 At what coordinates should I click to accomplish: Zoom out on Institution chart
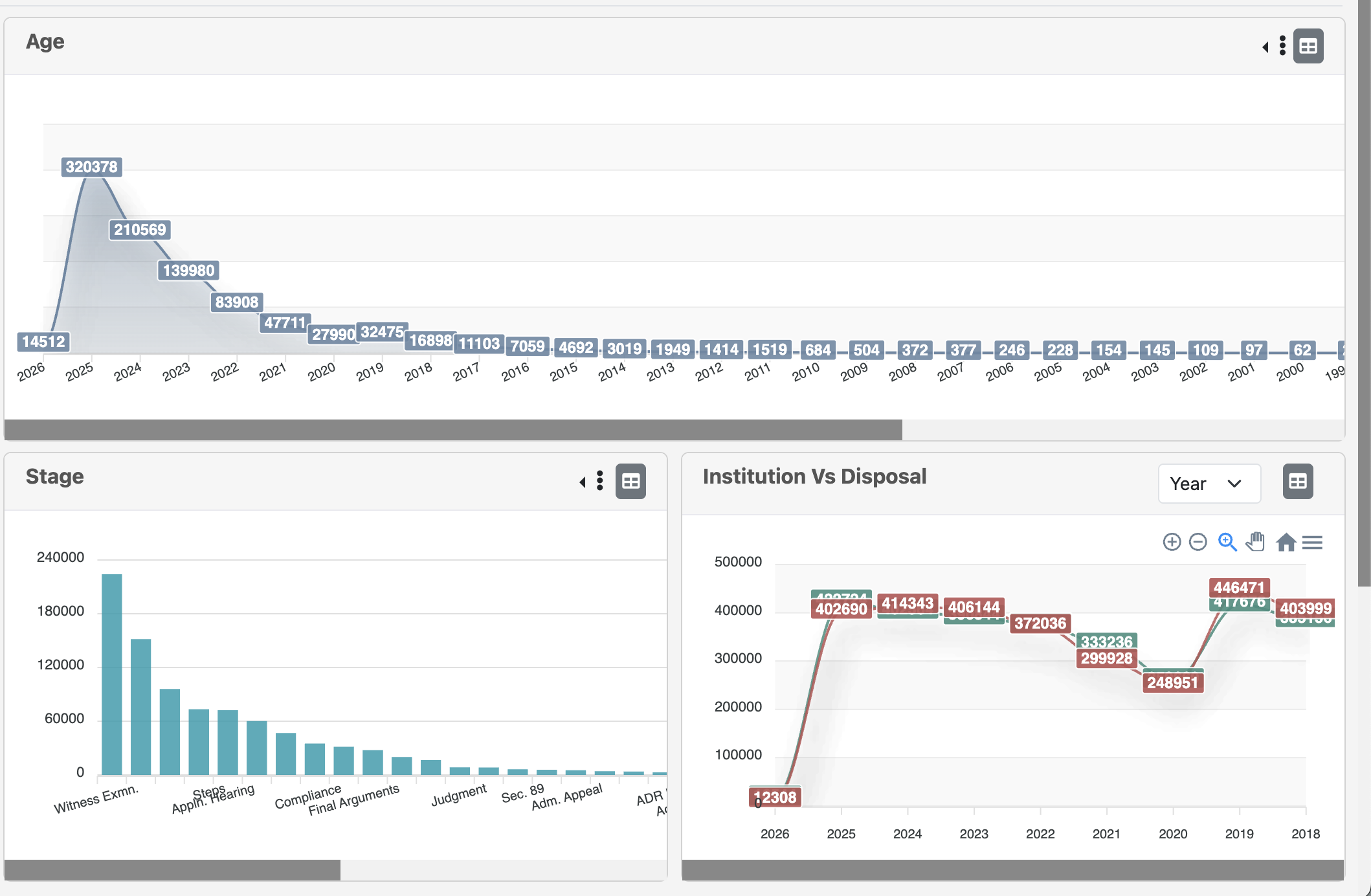point(1198,542)
